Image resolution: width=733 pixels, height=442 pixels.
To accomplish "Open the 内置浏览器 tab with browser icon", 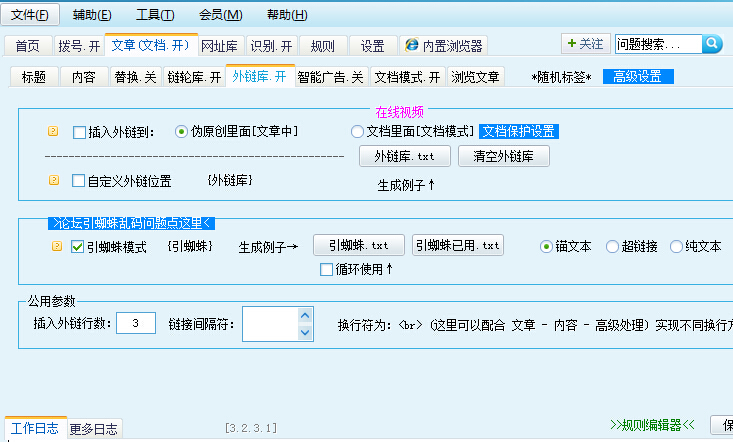I will tap(445, 45).
